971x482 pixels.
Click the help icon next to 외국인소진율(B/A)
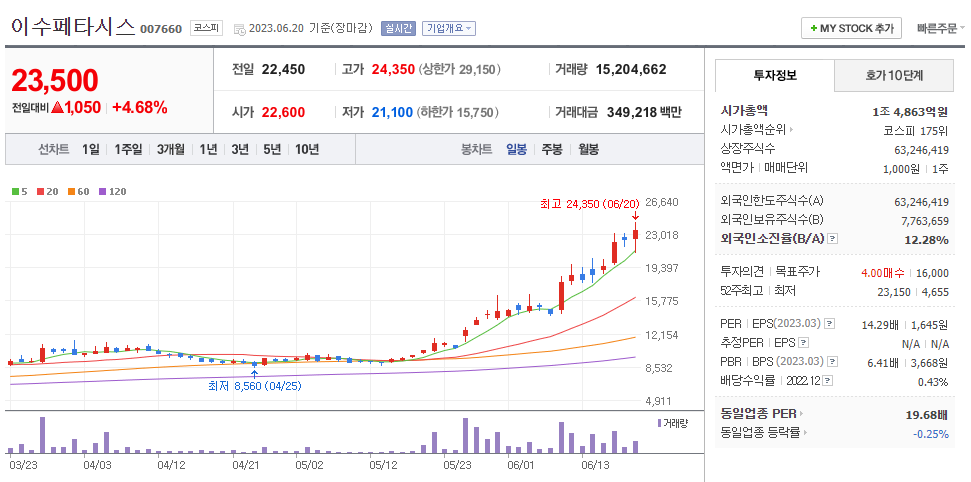[x=832, y=239]
